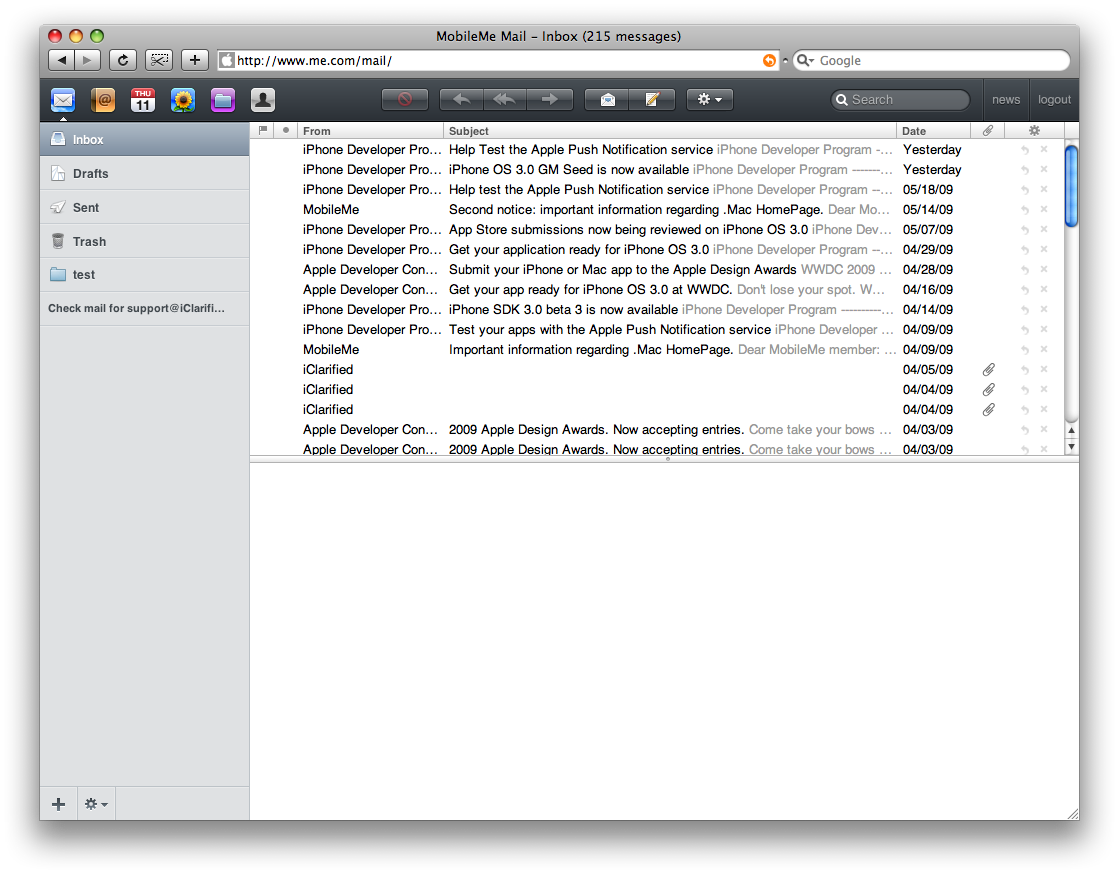Click the gear icon in the message list header
Screen dimensions: 1119x875
(x=1034, y=131)
